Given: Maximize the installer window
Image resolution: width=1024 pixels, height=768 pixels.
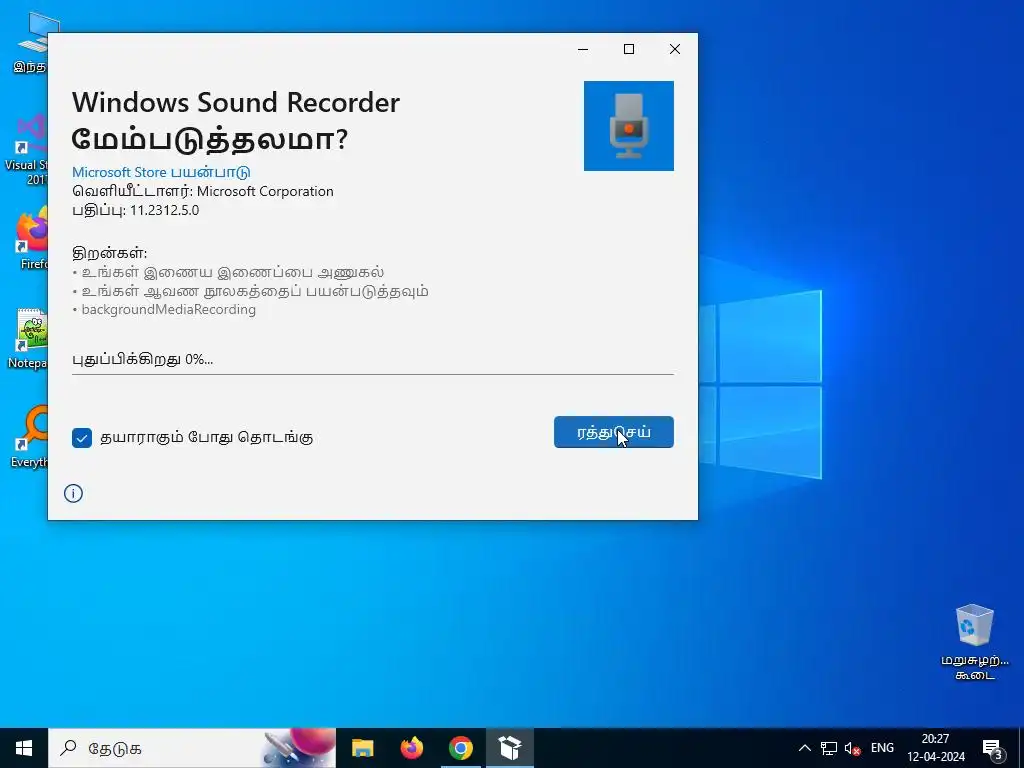Looking at the screenshot, I should (629, 49).
